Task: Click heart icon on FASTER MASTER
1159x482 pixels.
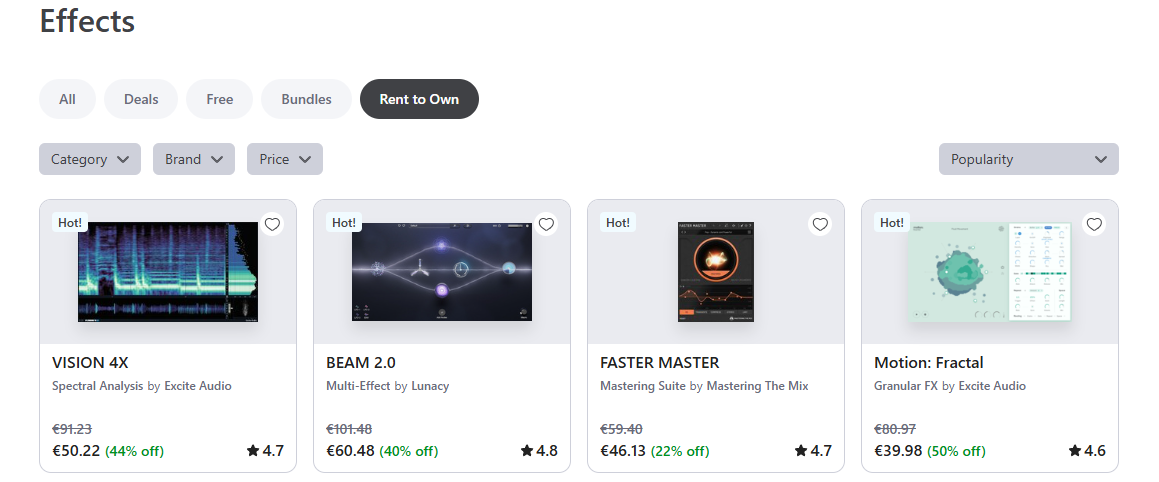Action: [820, 224]
